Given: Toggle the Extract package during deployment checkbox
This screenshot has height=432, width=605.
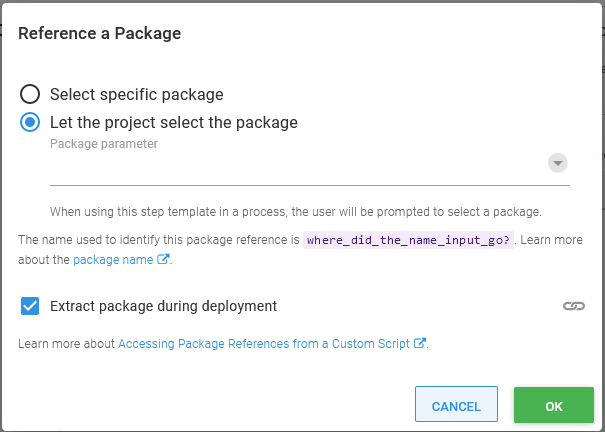Looking at the screenshot, I should (x=30, y=306).
